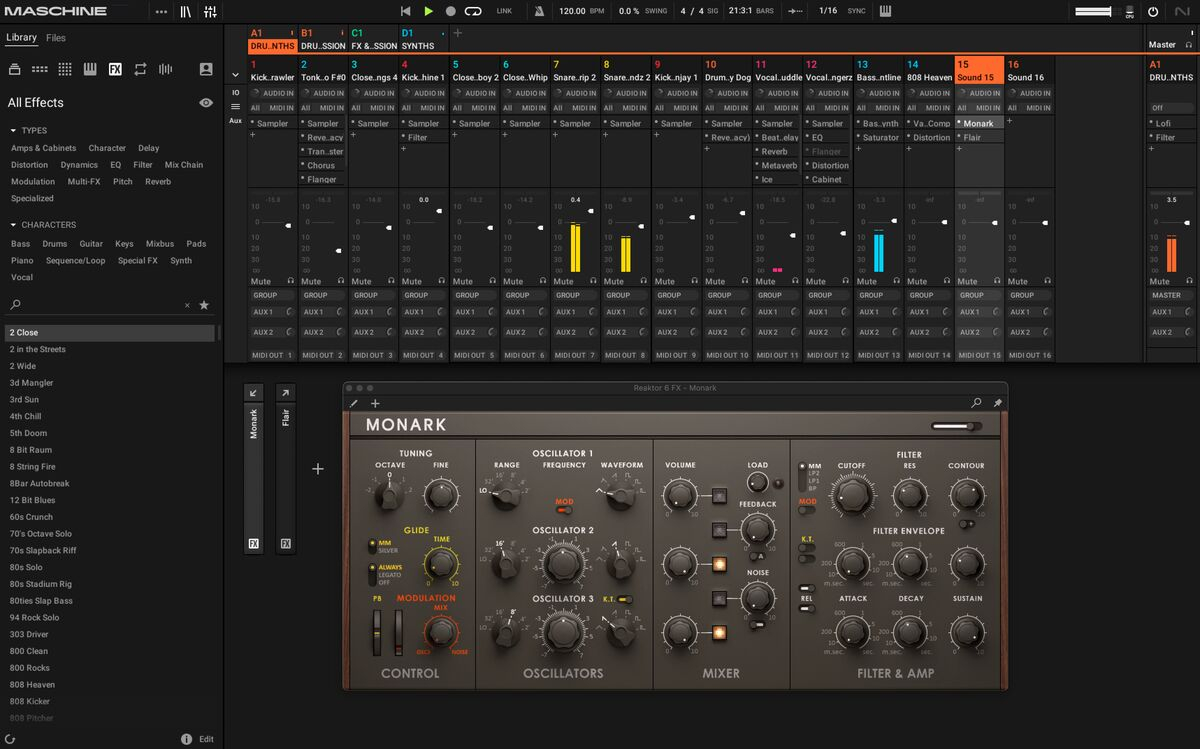Click the FX effects browser icon
The height and width of the screenshot is (749, 1200).
pos(115,69)
